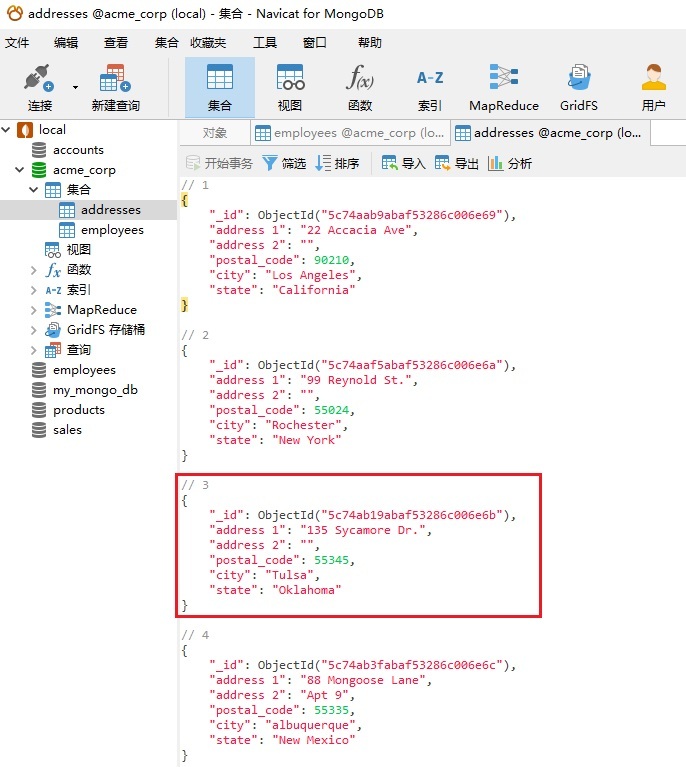Open the 编辑 menu
The height and width of the screenshot is (767, 686).
coord(66,43)
